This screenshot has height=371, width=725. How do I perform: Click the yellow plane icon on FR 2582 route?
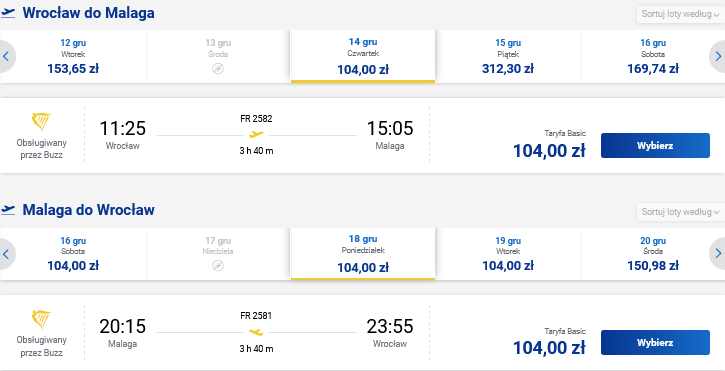pos(256,135)
